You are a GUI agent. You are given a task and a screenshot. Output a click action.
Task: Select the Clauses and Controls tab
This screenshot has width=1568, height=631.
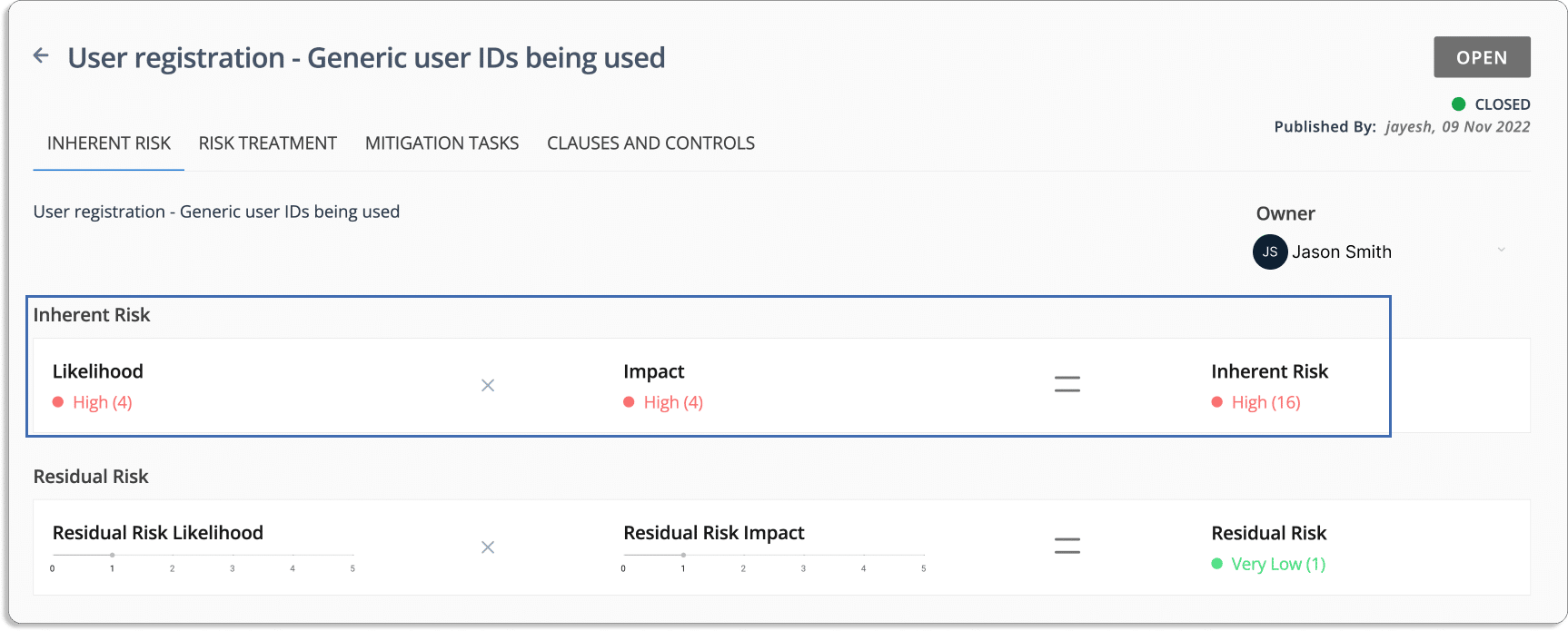[x=650, y=143]
